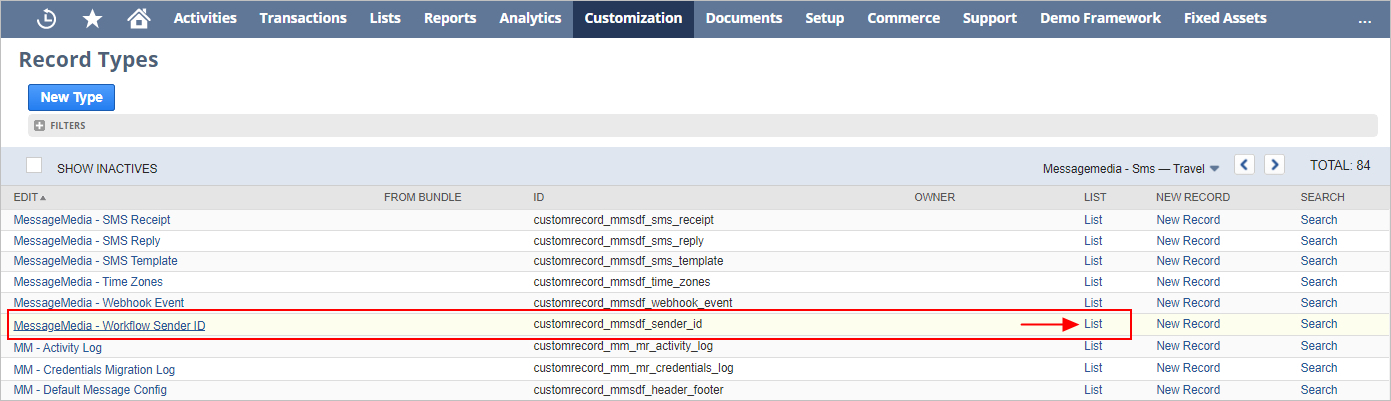Open the Analytics menu
The height and width of the screenshot is (401, 1391).
coord(530,18)
